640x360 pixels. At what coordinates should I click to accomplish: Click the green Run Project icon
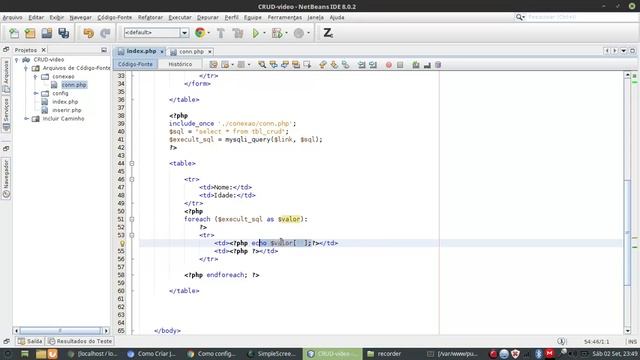click(x=256, y=33)
